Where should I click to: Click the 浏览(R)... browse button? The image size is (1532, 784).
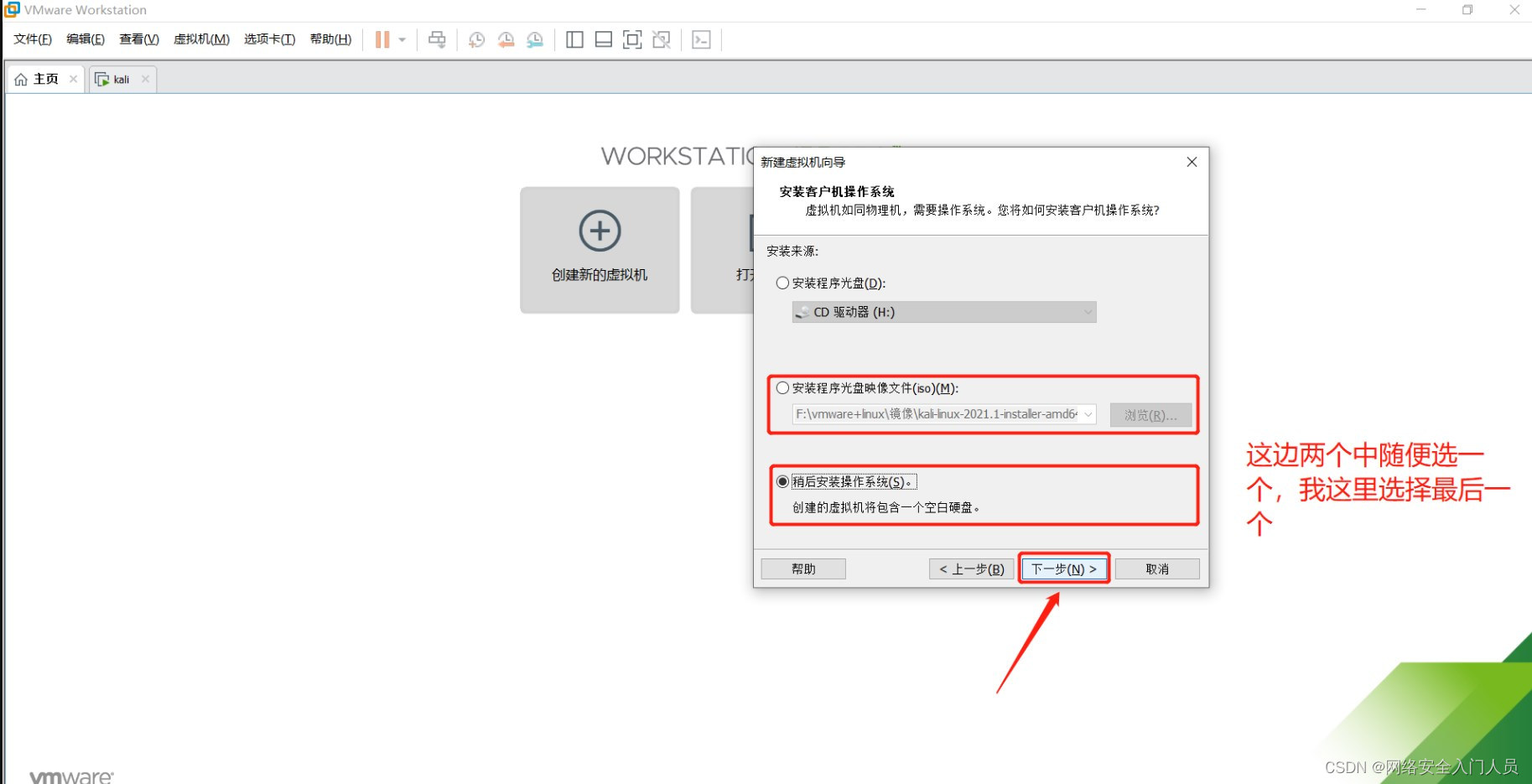(1150, 415)
